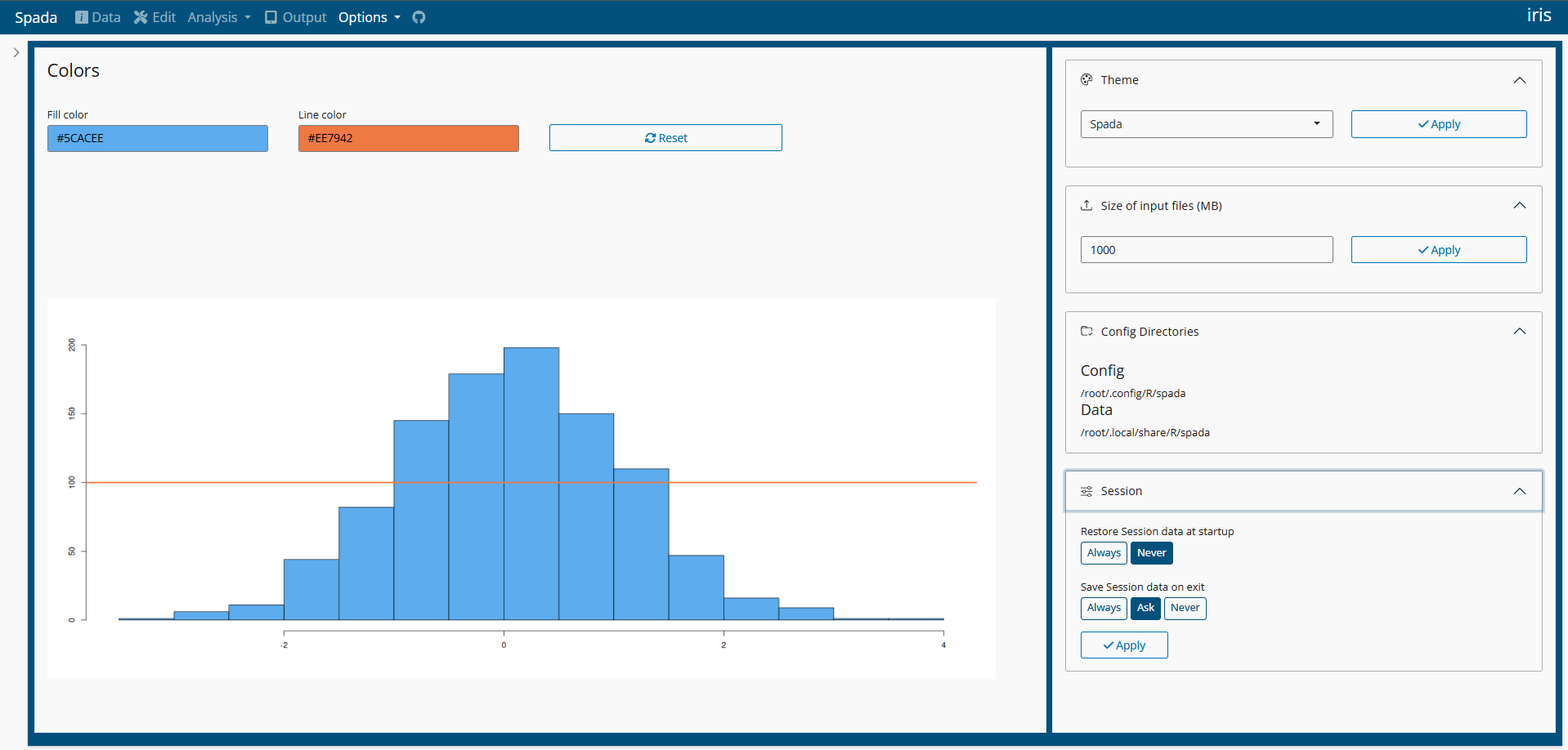Click the Session sliders icon

(1086, 491)
